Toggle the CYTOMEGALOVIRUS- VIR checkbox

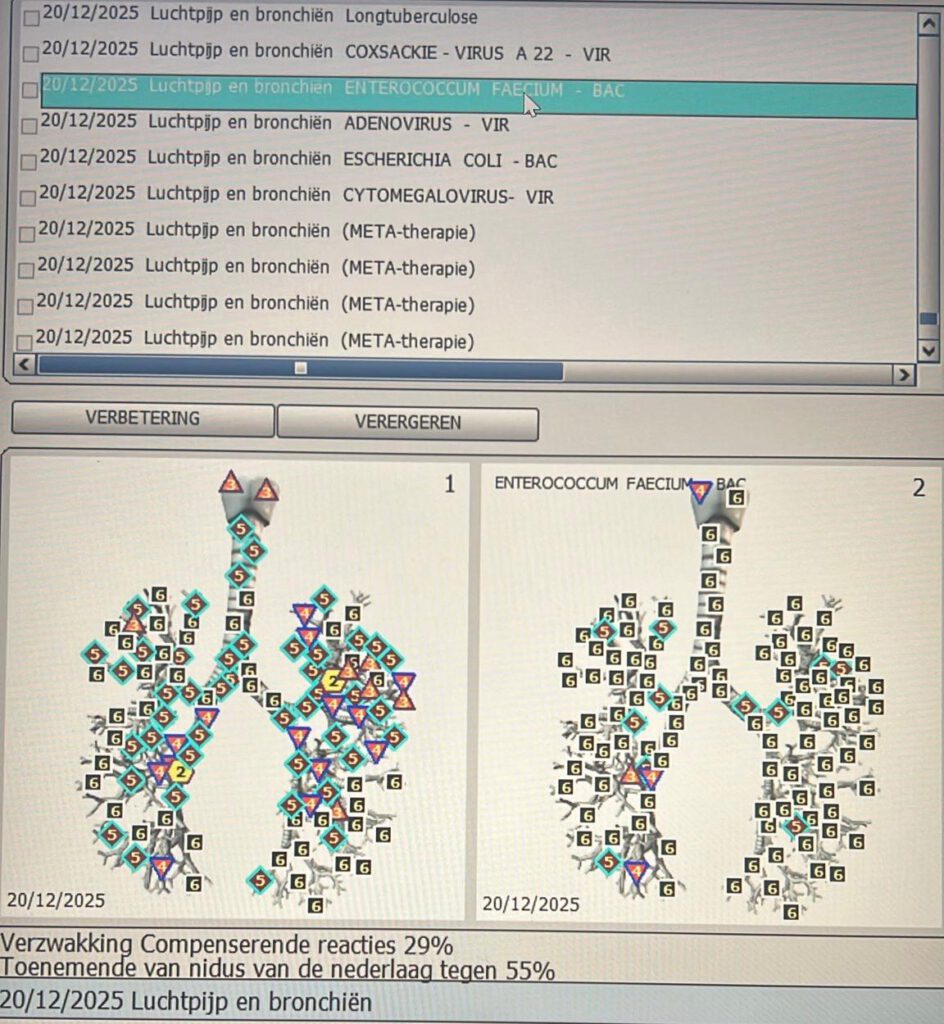tap(29, 199)
